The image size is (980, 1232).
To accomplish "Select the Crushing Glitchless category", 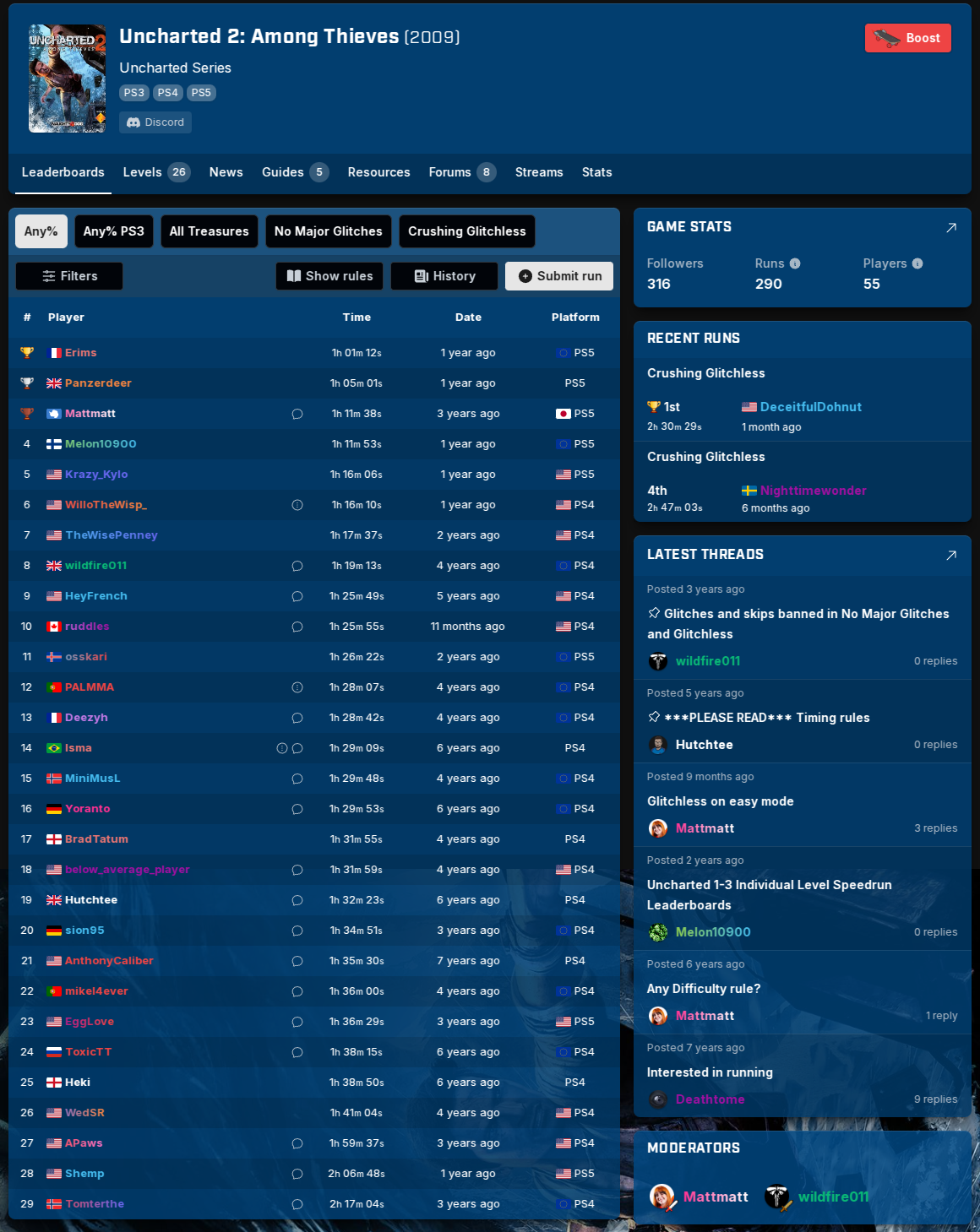I will (467, 231).
